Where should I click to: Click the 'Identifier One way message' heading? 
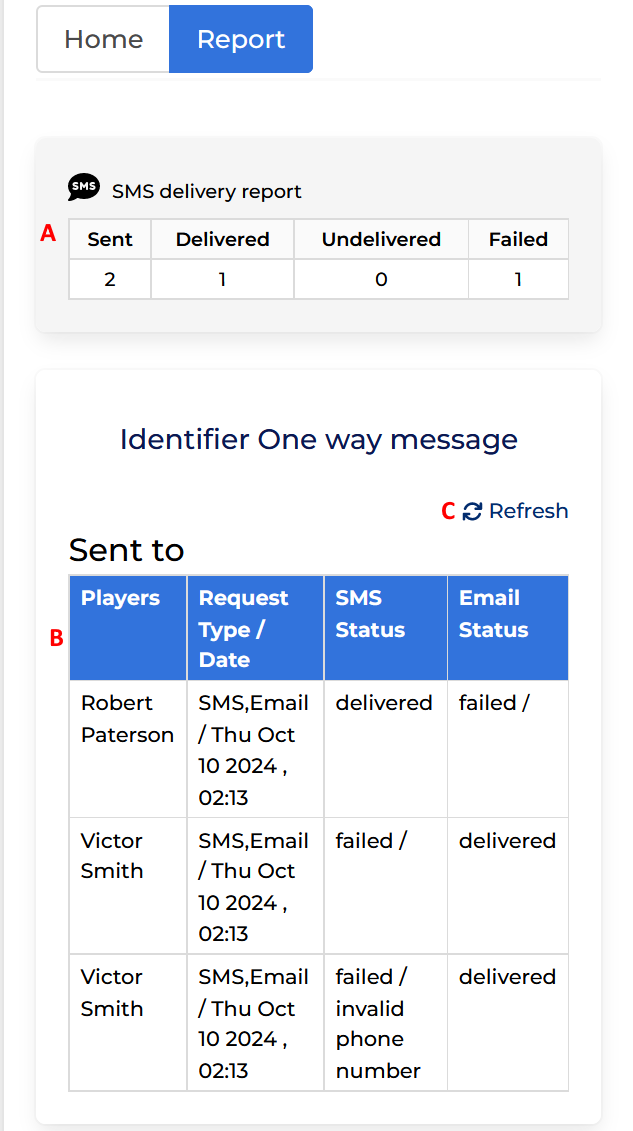point(319,439)
